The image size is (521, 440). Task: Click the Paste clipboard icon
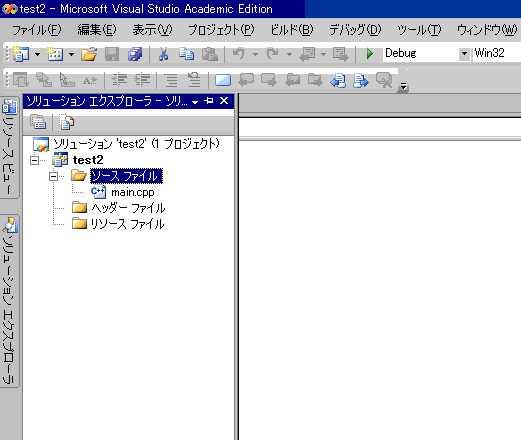point(210,54)
